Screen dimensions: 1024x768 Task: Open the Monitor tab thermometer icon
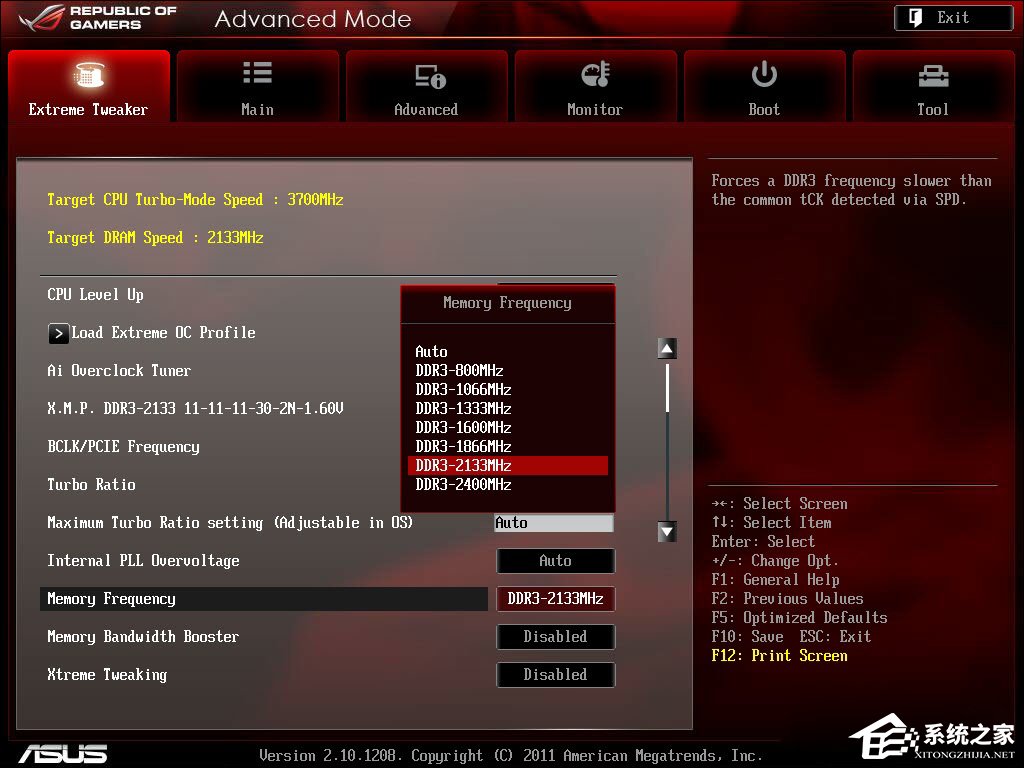coord(595,75)
